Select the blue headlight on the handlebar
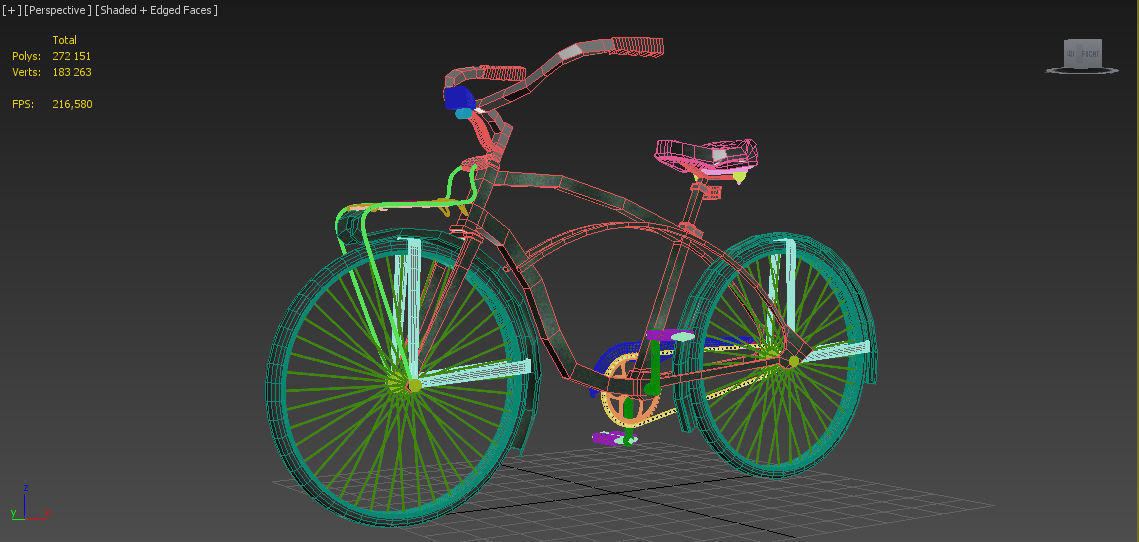The height and width of the screenshot is (542, 1139). pos(458,98)
